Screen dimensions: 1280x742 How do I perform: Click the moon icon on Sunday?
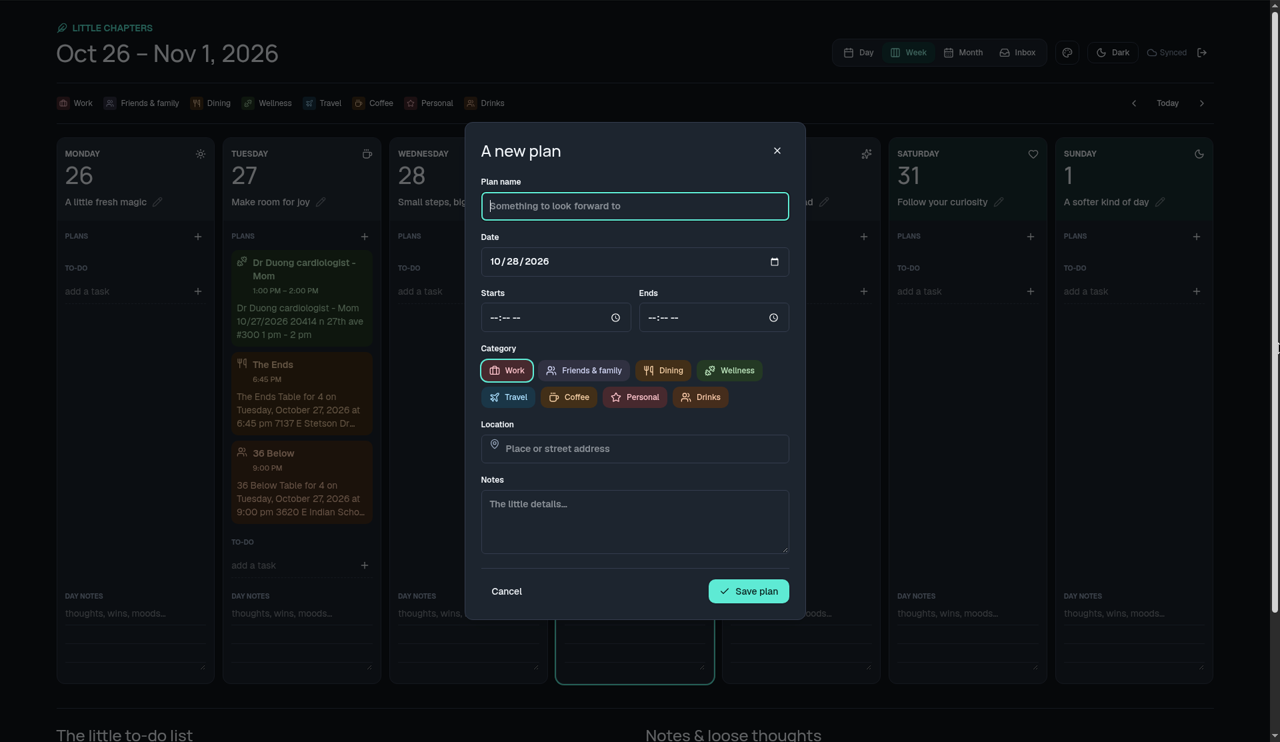[1199, 155]
